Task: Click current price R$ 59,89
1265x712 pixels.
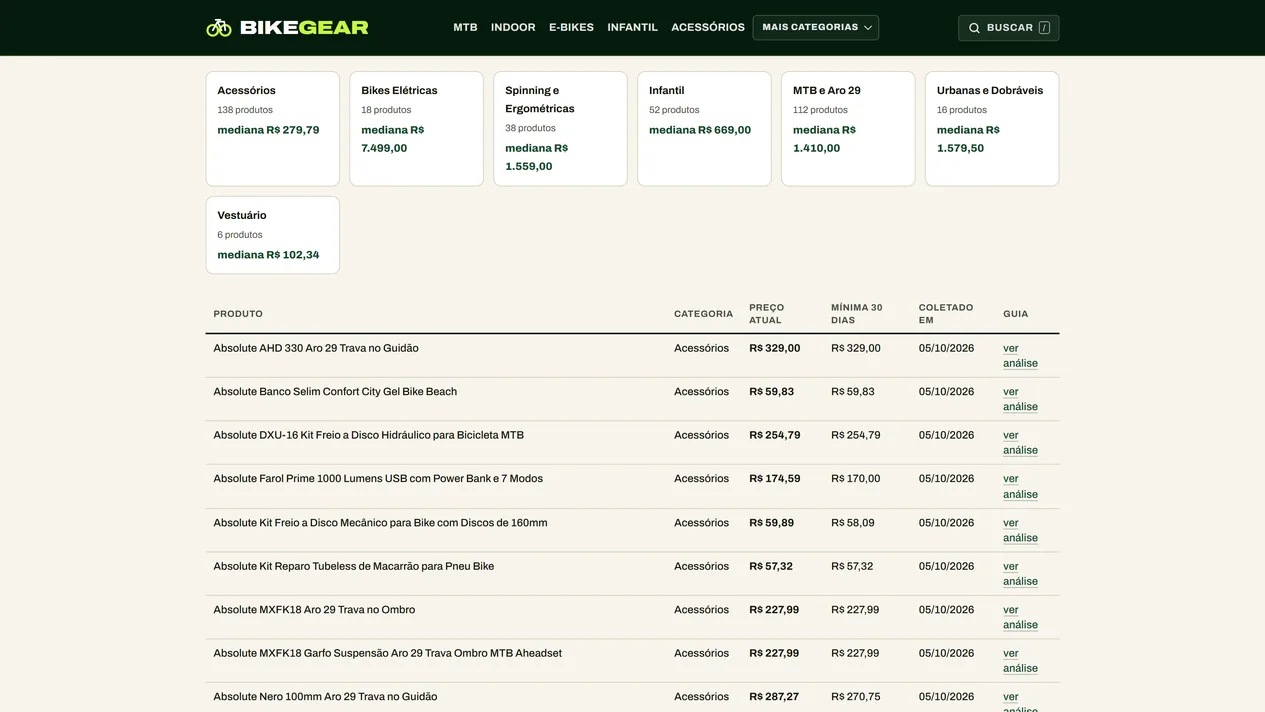Action: point(772,523)
